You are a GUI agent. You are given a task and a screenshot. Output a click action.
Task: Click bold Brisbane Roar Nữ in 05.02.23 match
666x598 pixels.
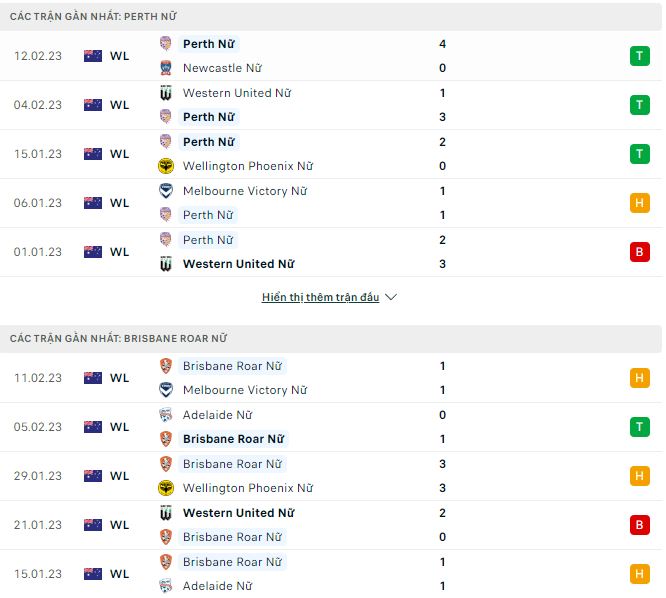click(233, 439)
